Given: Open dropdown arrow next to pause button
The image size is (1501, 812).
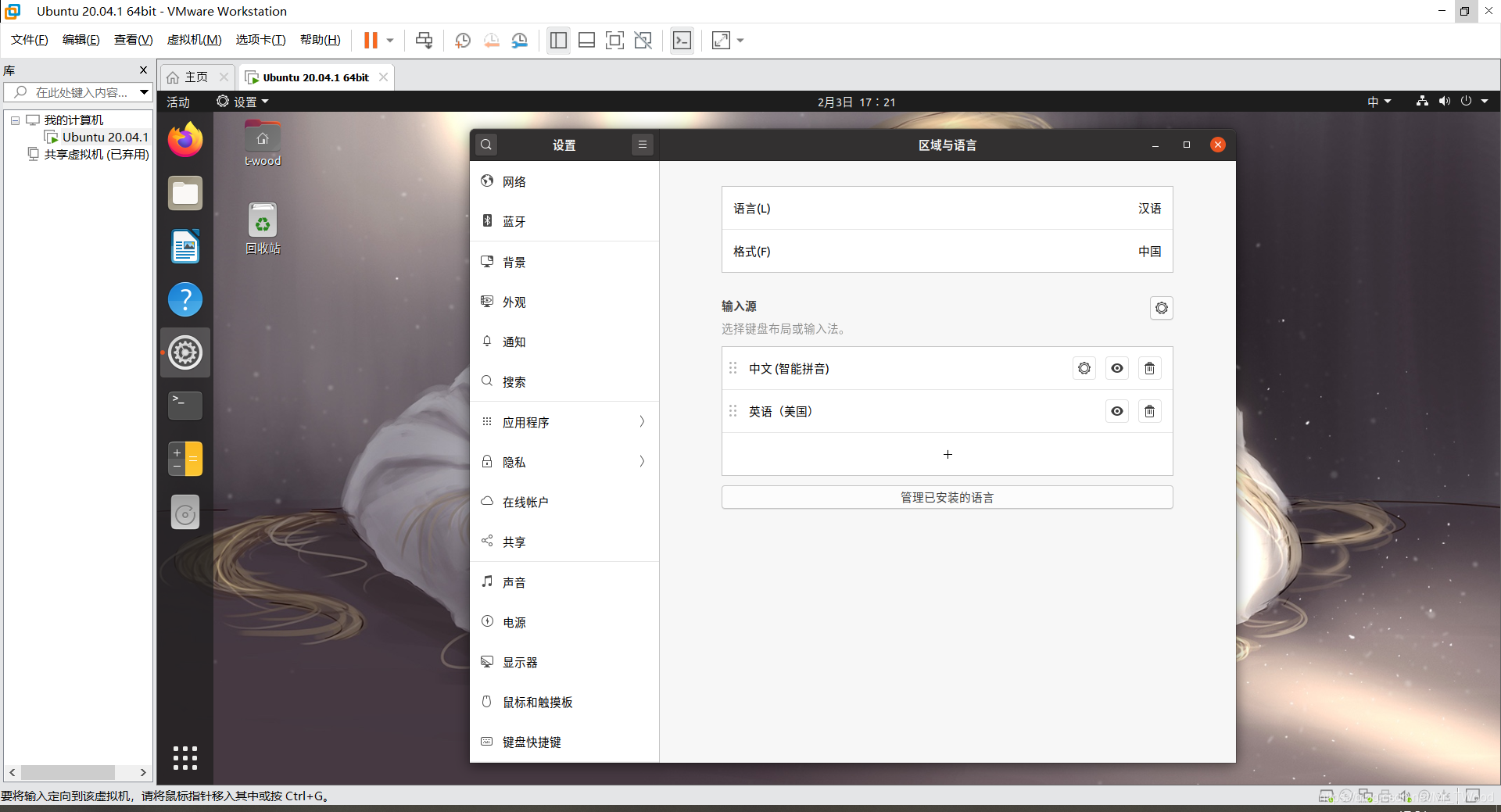Looking at the screenshot, I should [x=389, y=40].
